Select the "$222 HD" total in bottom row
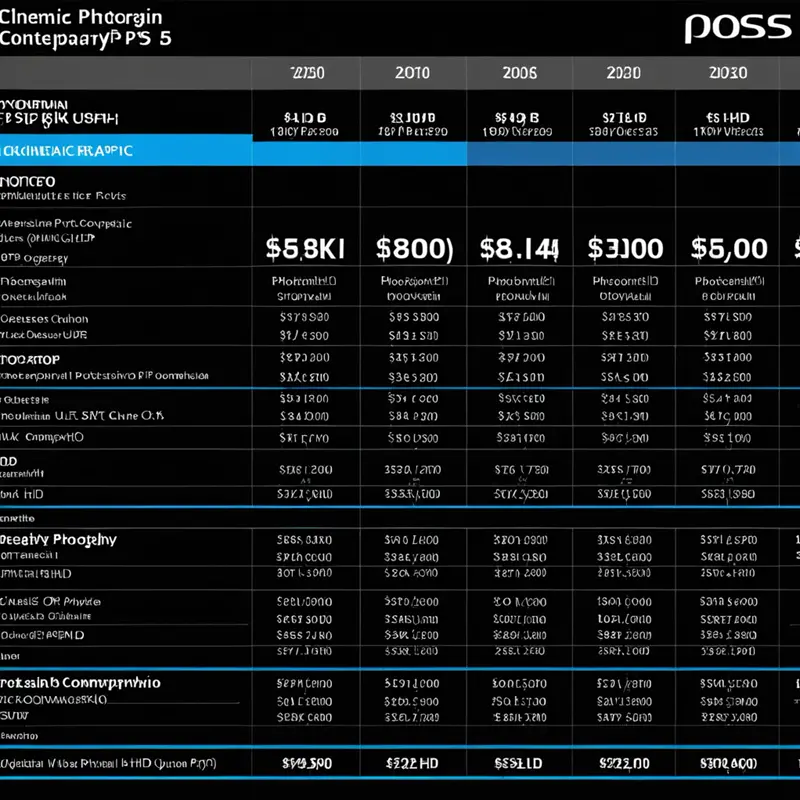800x800 pixels. [x=412, y=763]
